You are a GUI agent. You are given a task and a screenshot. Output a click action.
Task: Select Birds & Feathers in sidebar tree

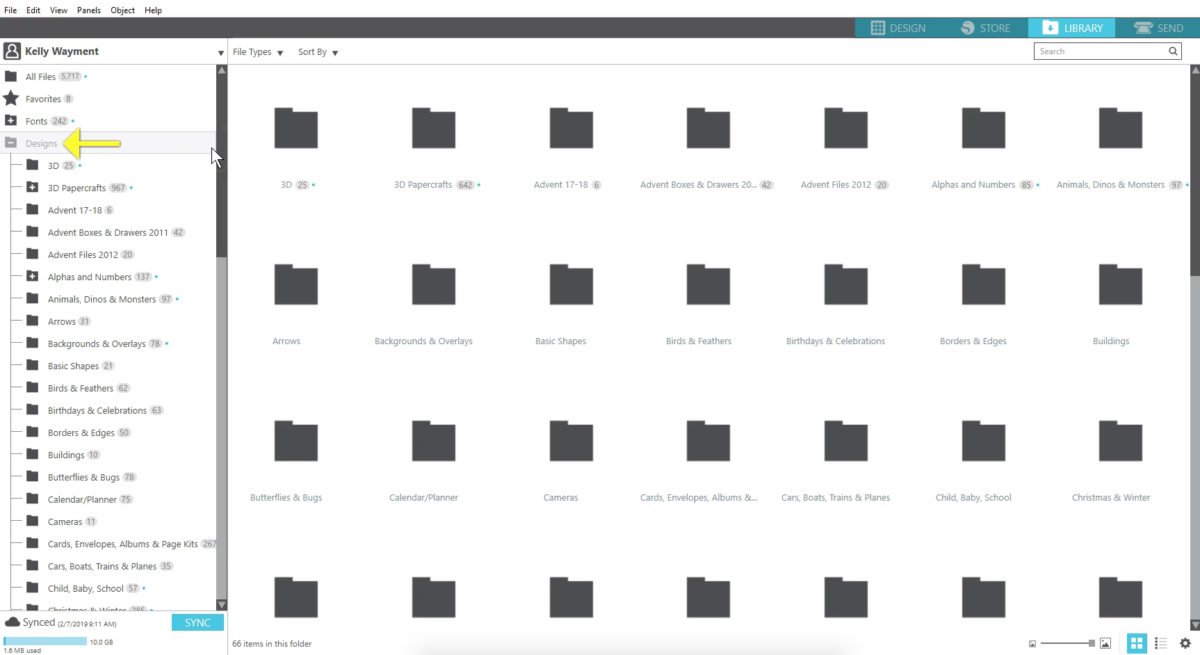80,388
